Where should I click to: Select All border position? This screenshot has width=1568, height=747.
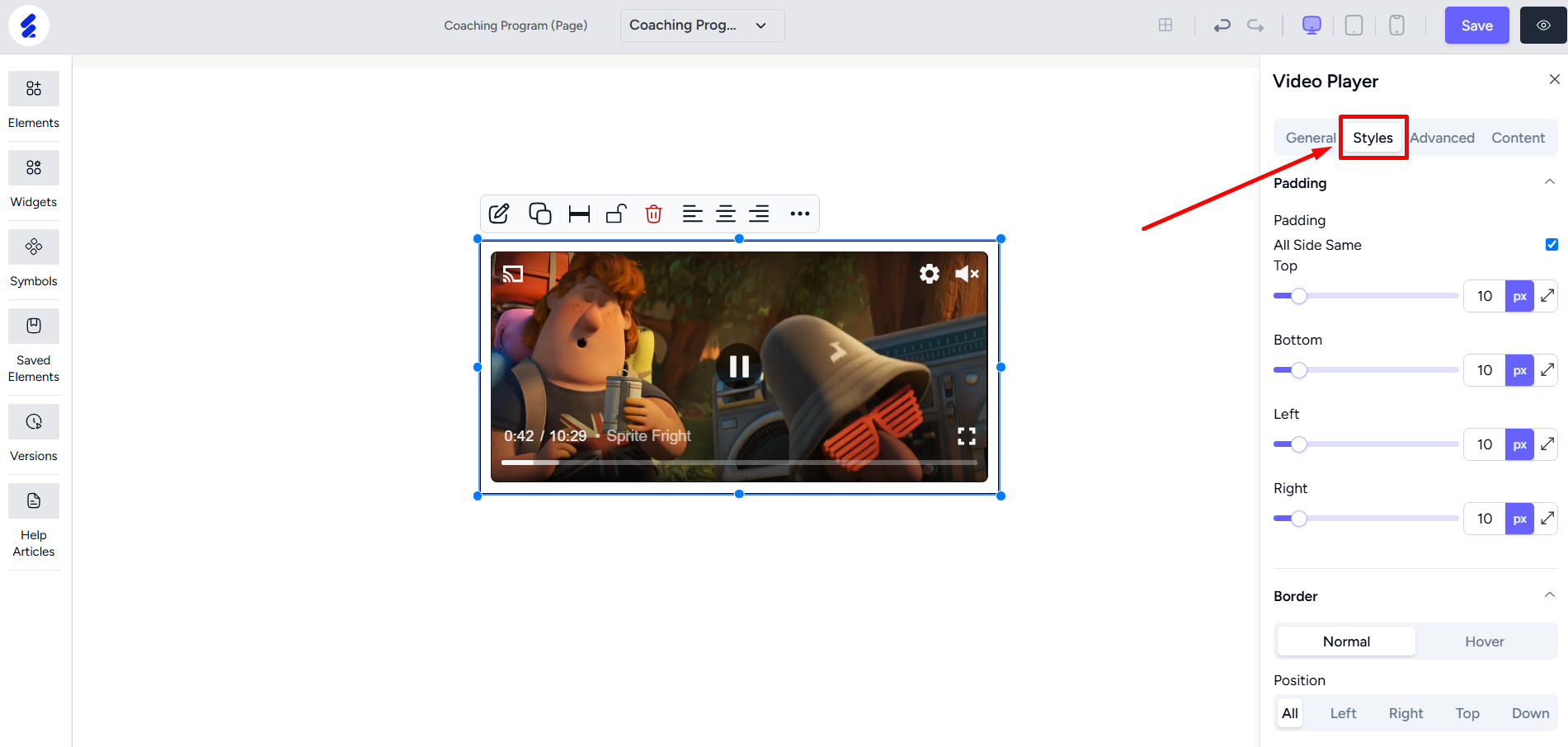(x=1290, y=713)
